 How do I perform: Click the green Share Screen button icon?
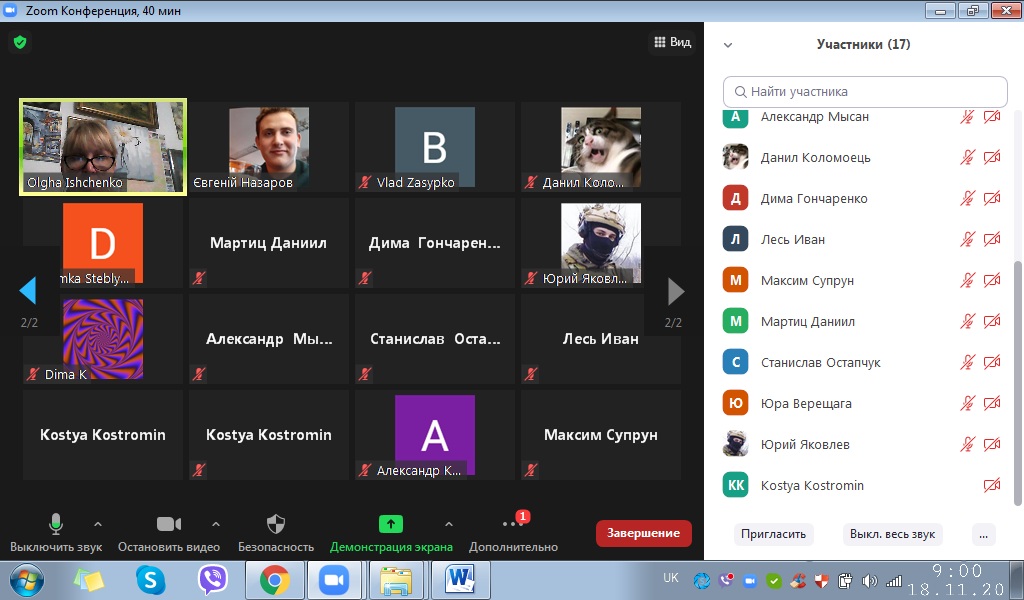391,524
